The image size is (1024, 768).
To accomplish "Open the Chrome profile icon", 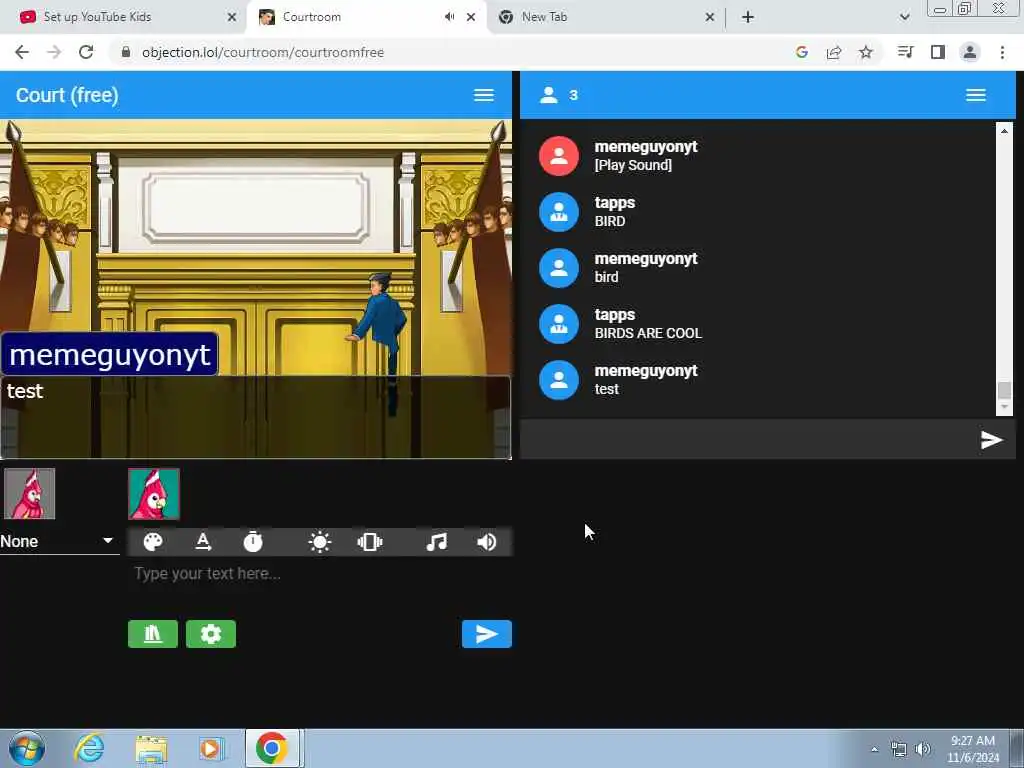I will tap(970, 52).
